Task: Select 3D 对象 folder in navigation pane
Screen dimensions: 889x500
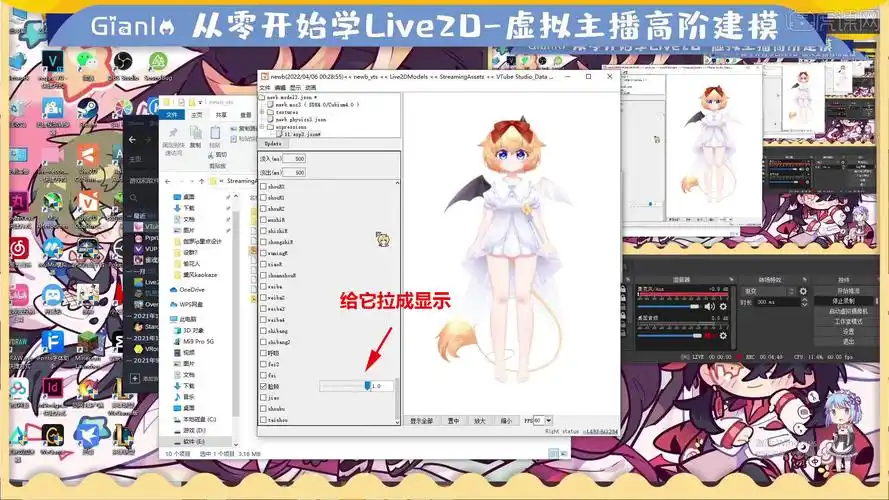Action: 188,330
